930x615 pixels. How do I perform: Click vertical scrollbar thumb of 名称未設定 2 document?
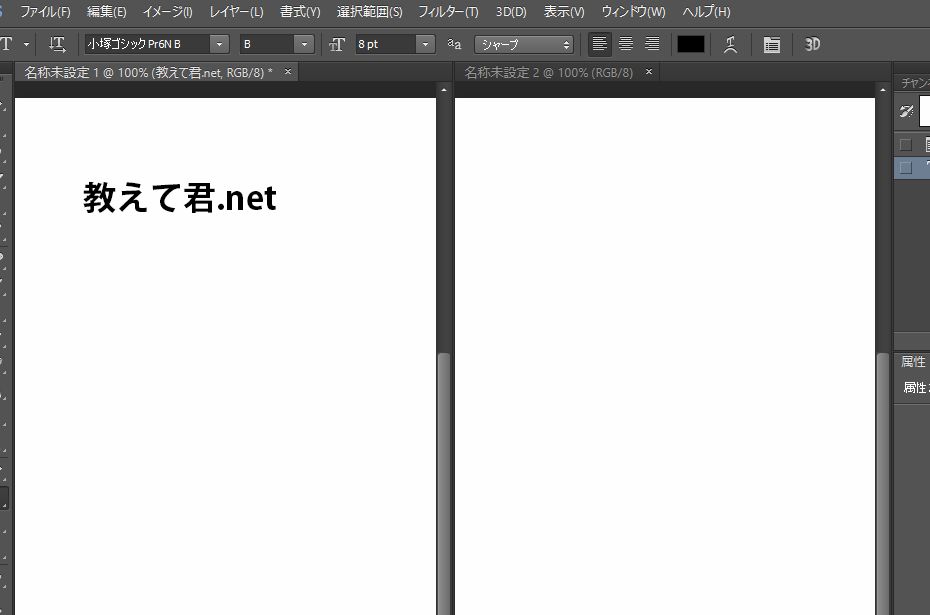883,483
